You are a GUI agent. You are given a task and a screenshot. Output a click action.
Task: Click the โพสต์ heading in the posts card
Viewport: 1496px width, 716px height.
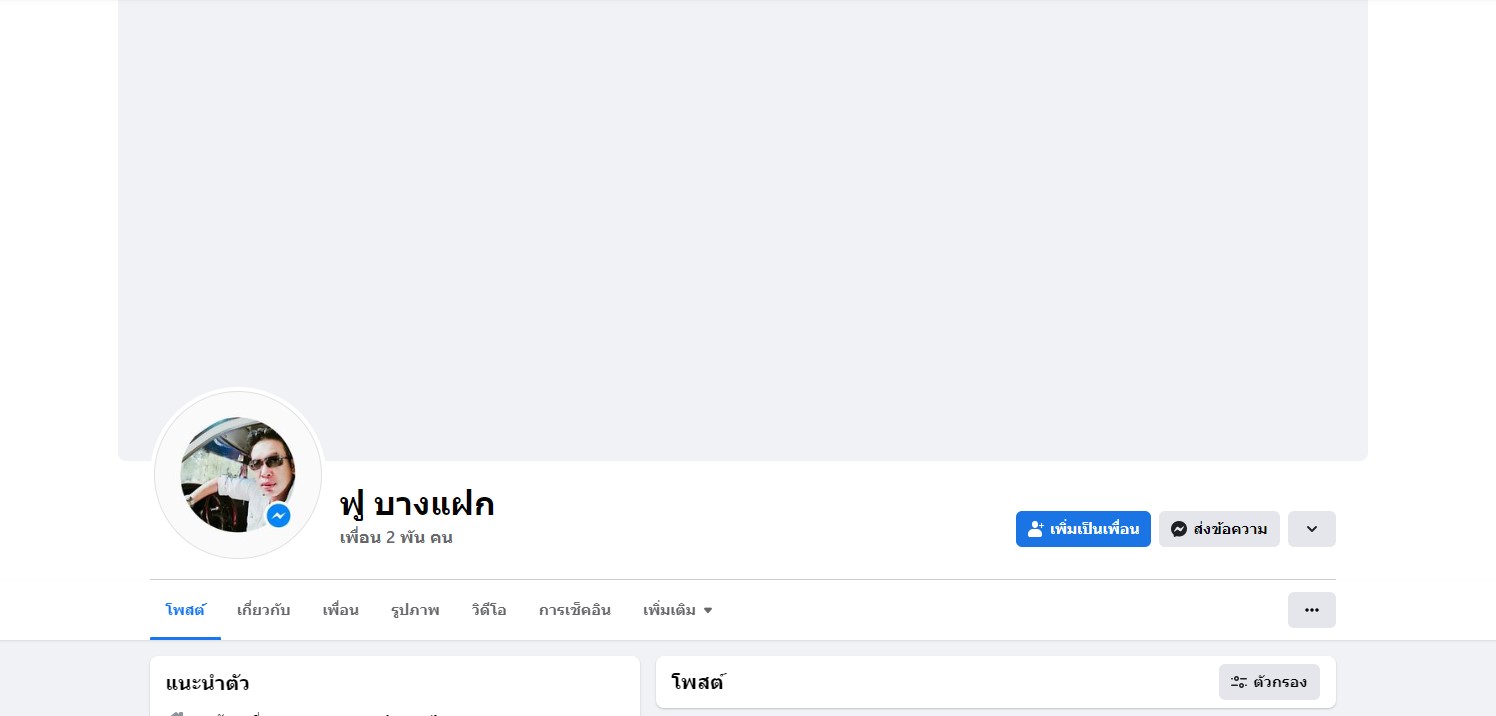pyautogui.click(x=697, y=683)
